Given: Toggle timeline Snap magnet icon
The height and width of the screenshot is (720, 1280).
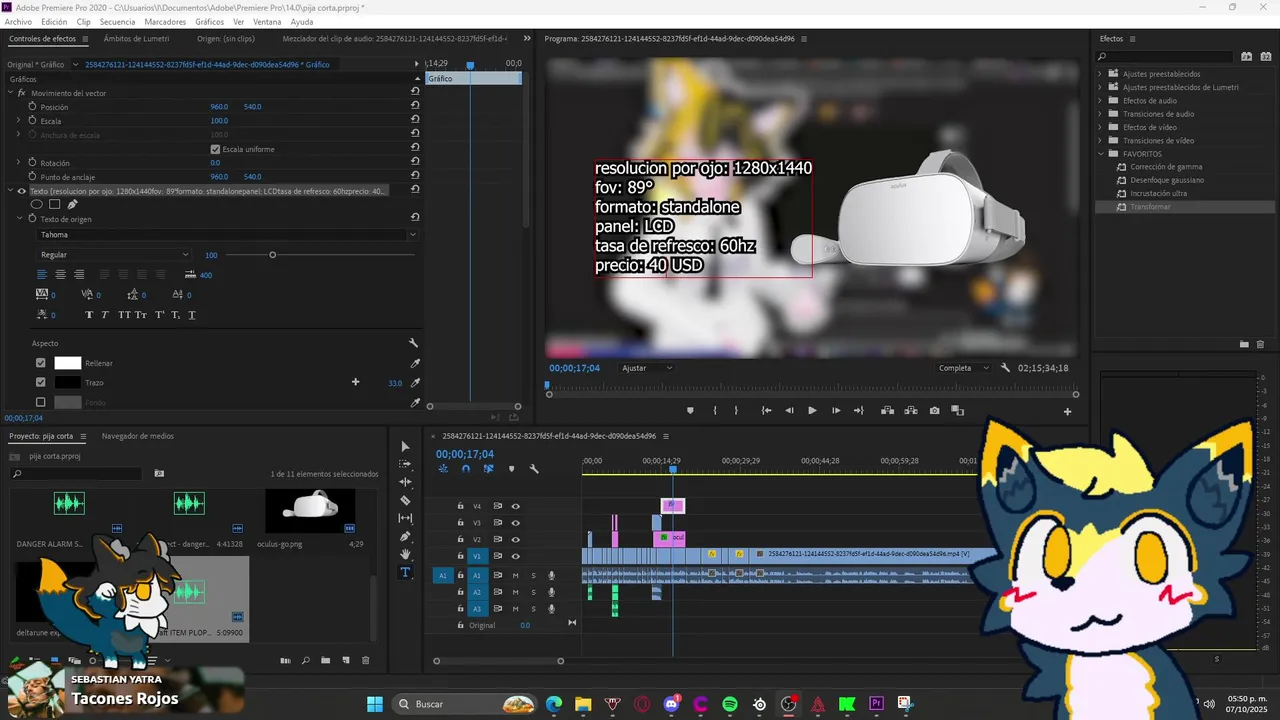Looking at the screenshot, I should tap(465, 469).
